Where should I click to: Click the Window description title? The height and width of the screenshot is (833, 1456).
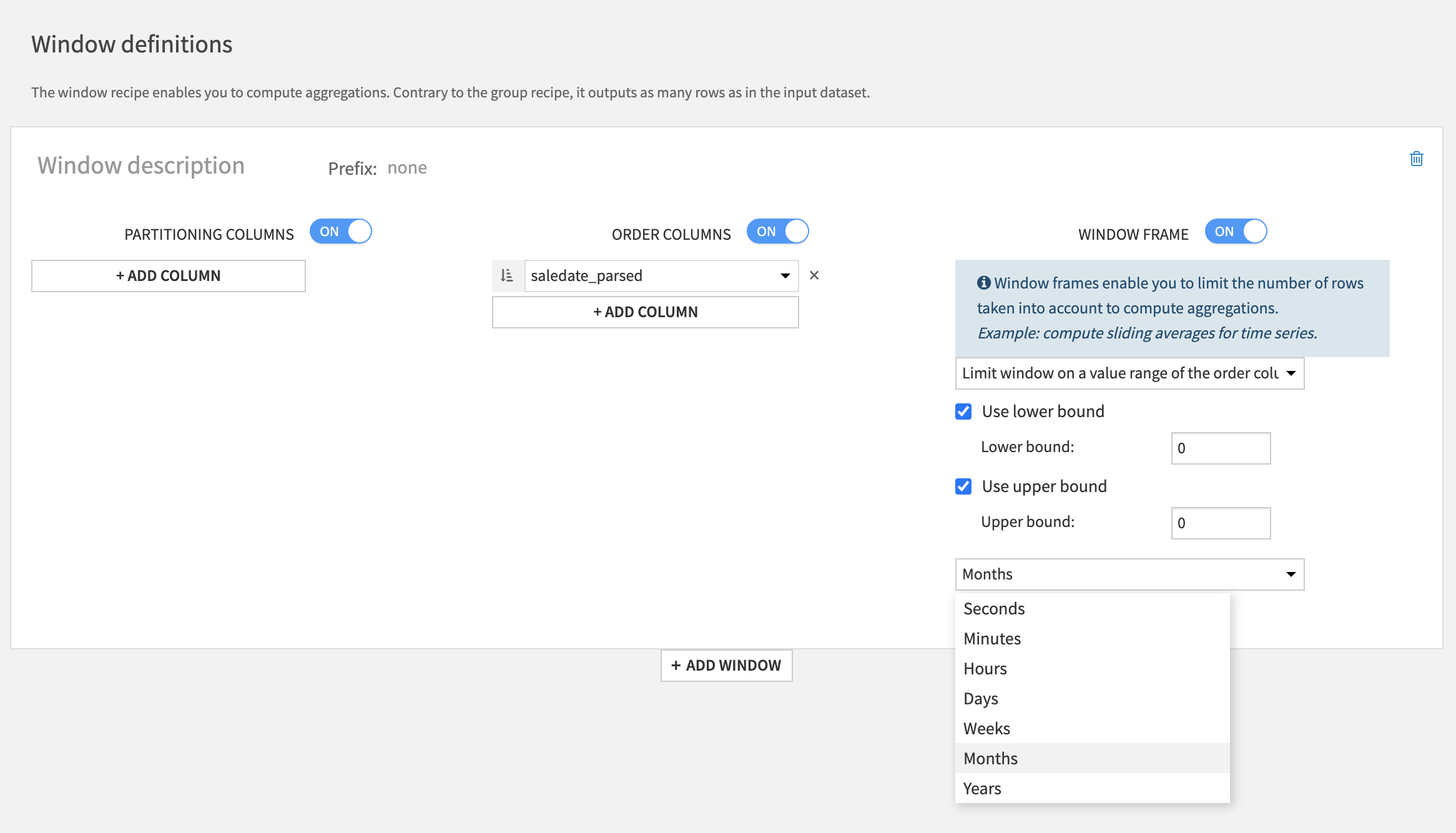(141, 165)
